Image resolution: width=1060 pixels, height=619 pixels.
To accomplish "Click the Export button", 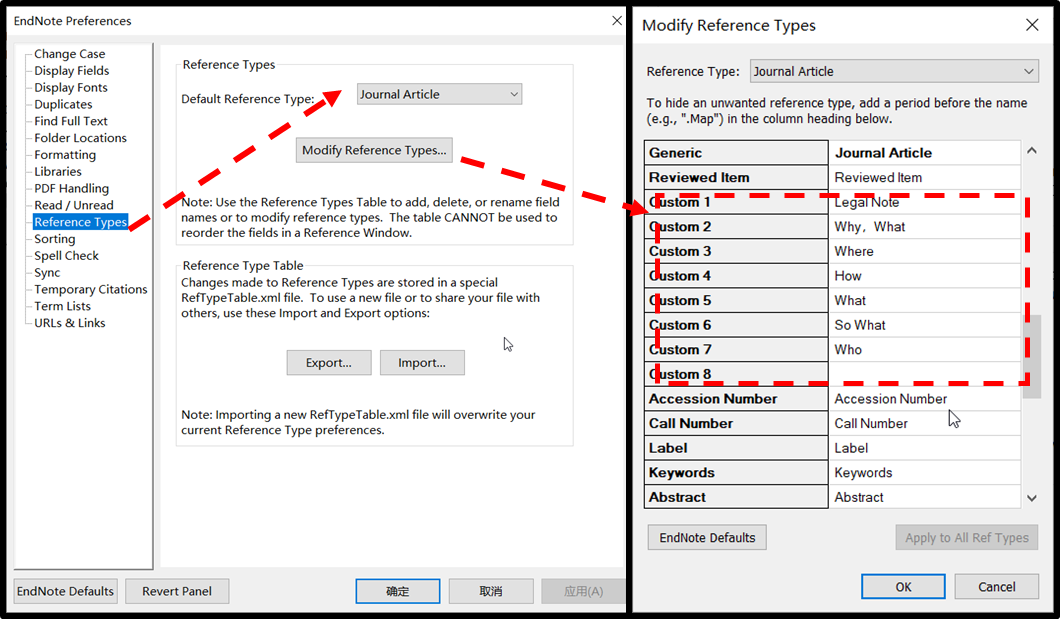I will click(x=329, y=363).
